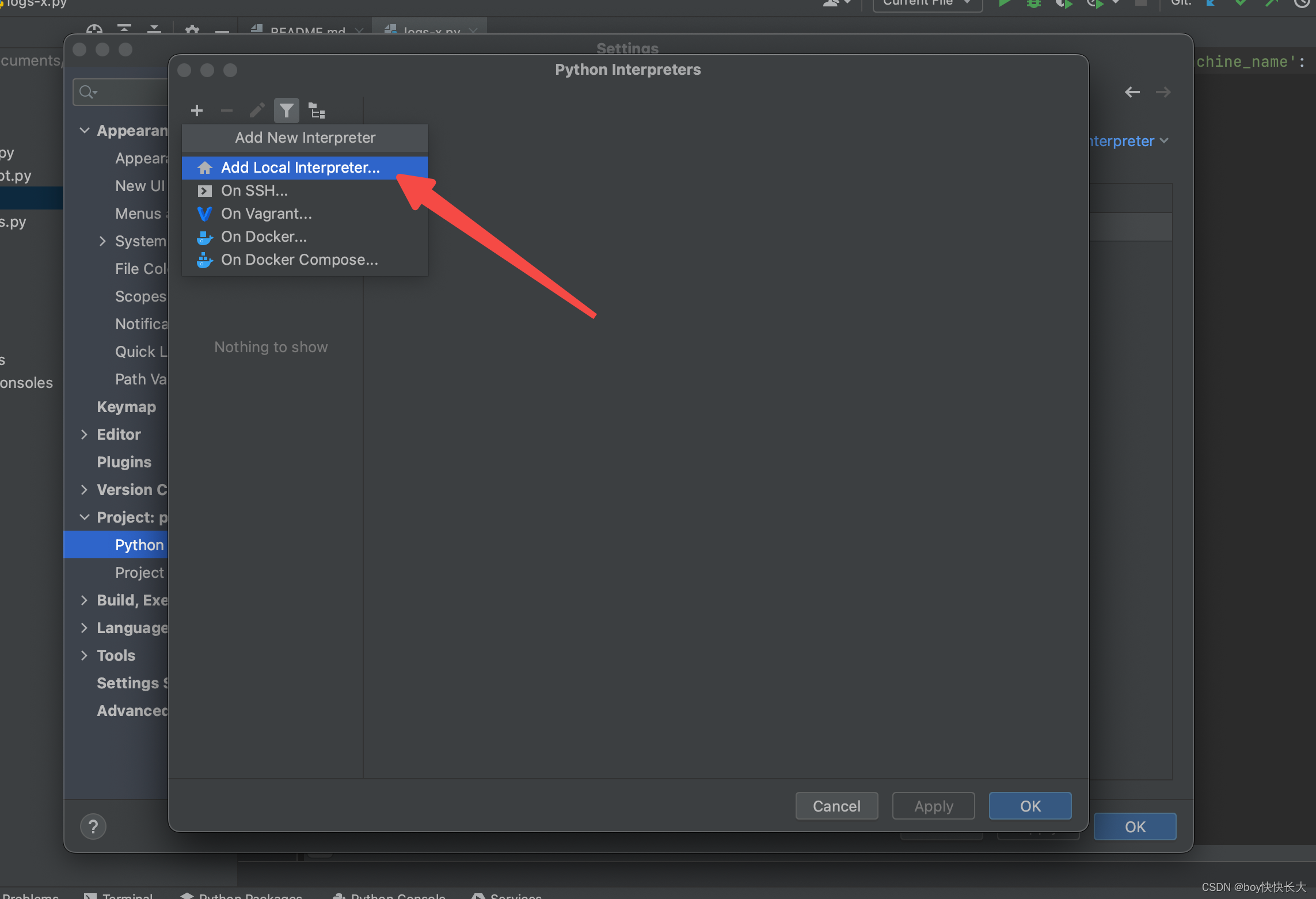Viewport: 1316px width, 899px height.
Task: Click the show interpreter paths tree icon
Action: tap(317, 111)
